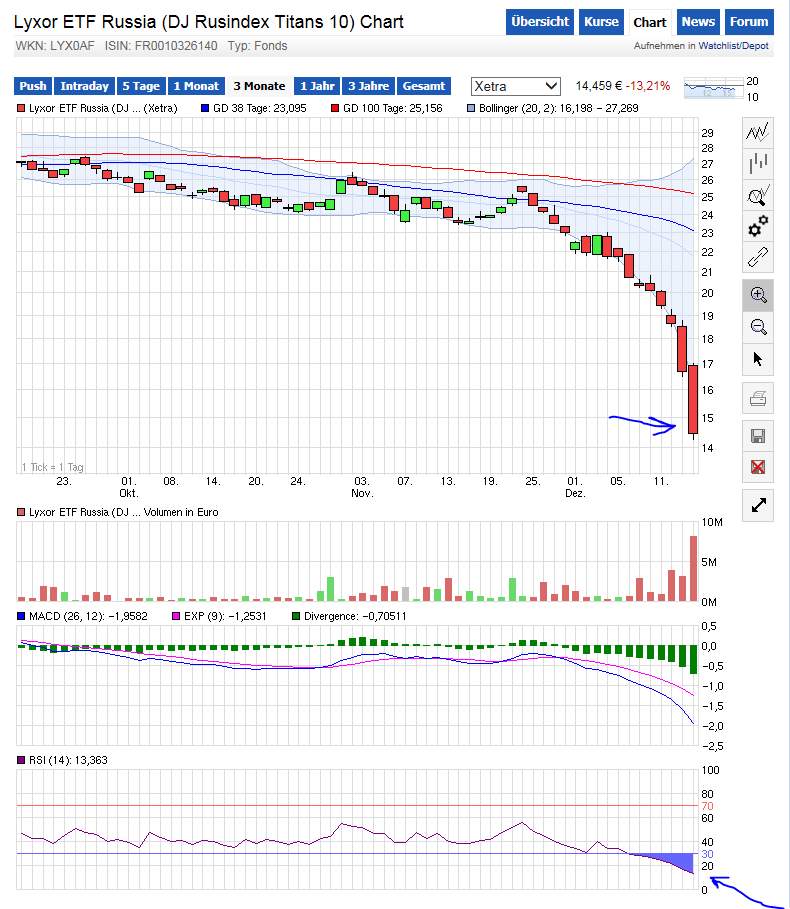The image size is (790, 909).
Task: Open the chart analysis magnifier tool
Action: [758, 195]
